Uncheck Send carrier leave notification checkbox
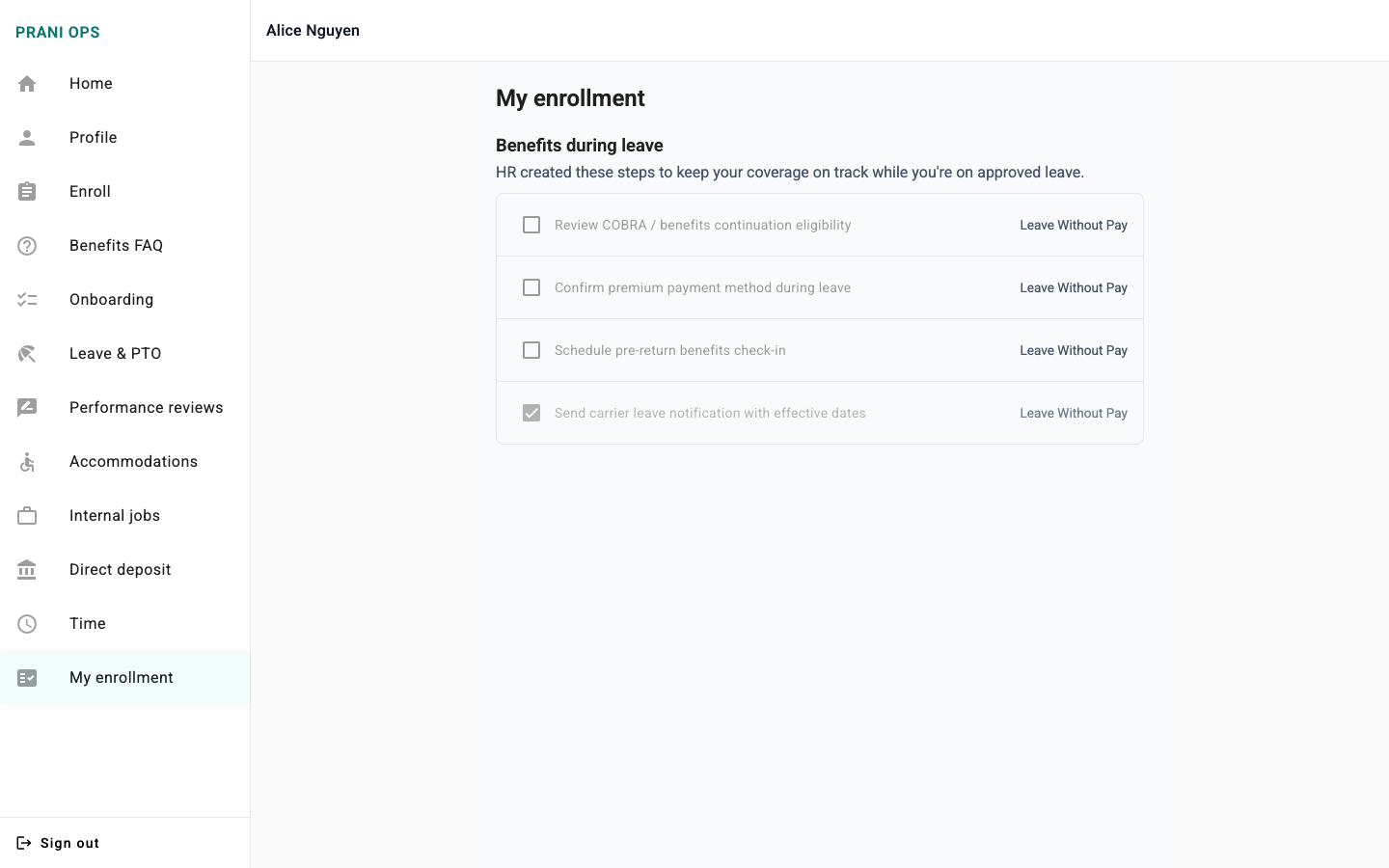Image resolution: width=1389 pixels, height=868 pixels. click(x=531, y=413)
